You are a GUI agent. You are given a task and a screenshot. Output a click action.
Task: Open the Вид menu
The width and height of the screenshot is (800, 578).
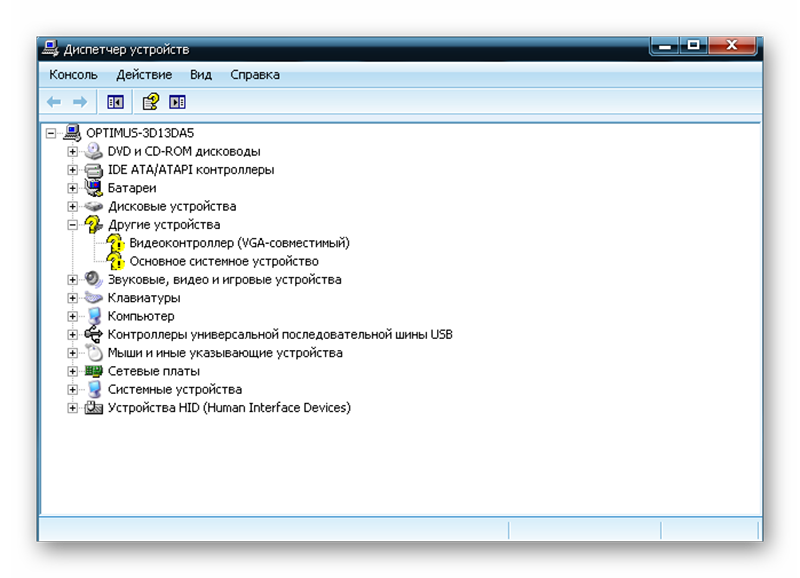click(x=201, y=75)
